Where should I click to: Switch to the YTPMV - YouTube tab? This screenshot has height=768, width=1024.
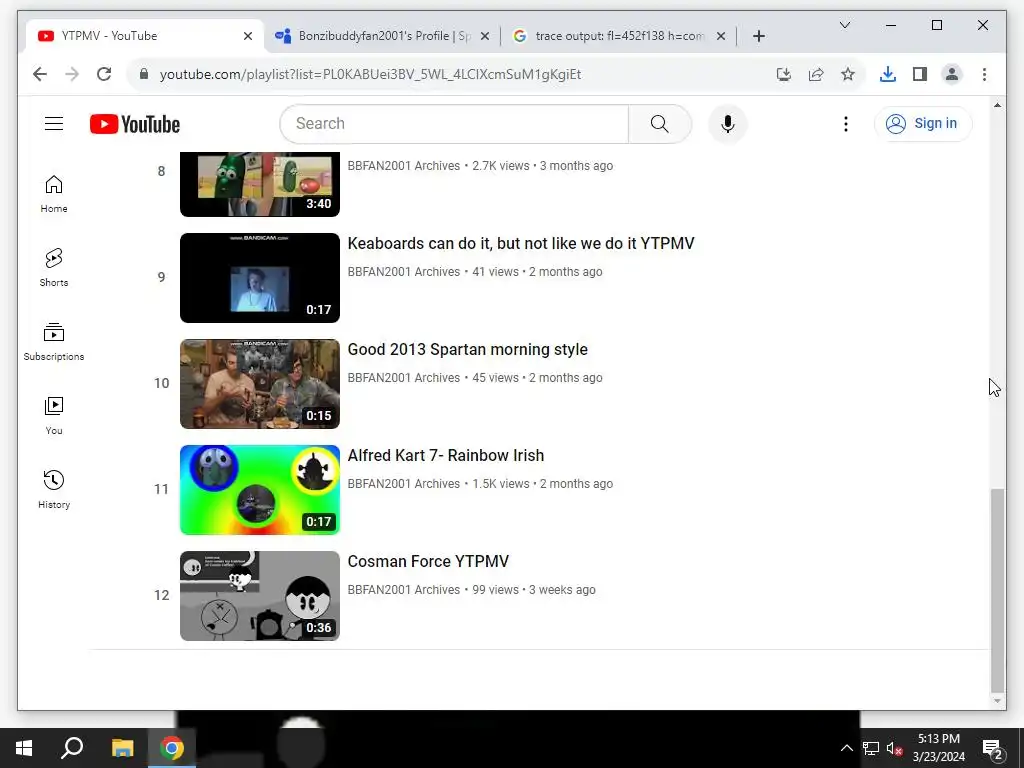click(x=145, y=36)
